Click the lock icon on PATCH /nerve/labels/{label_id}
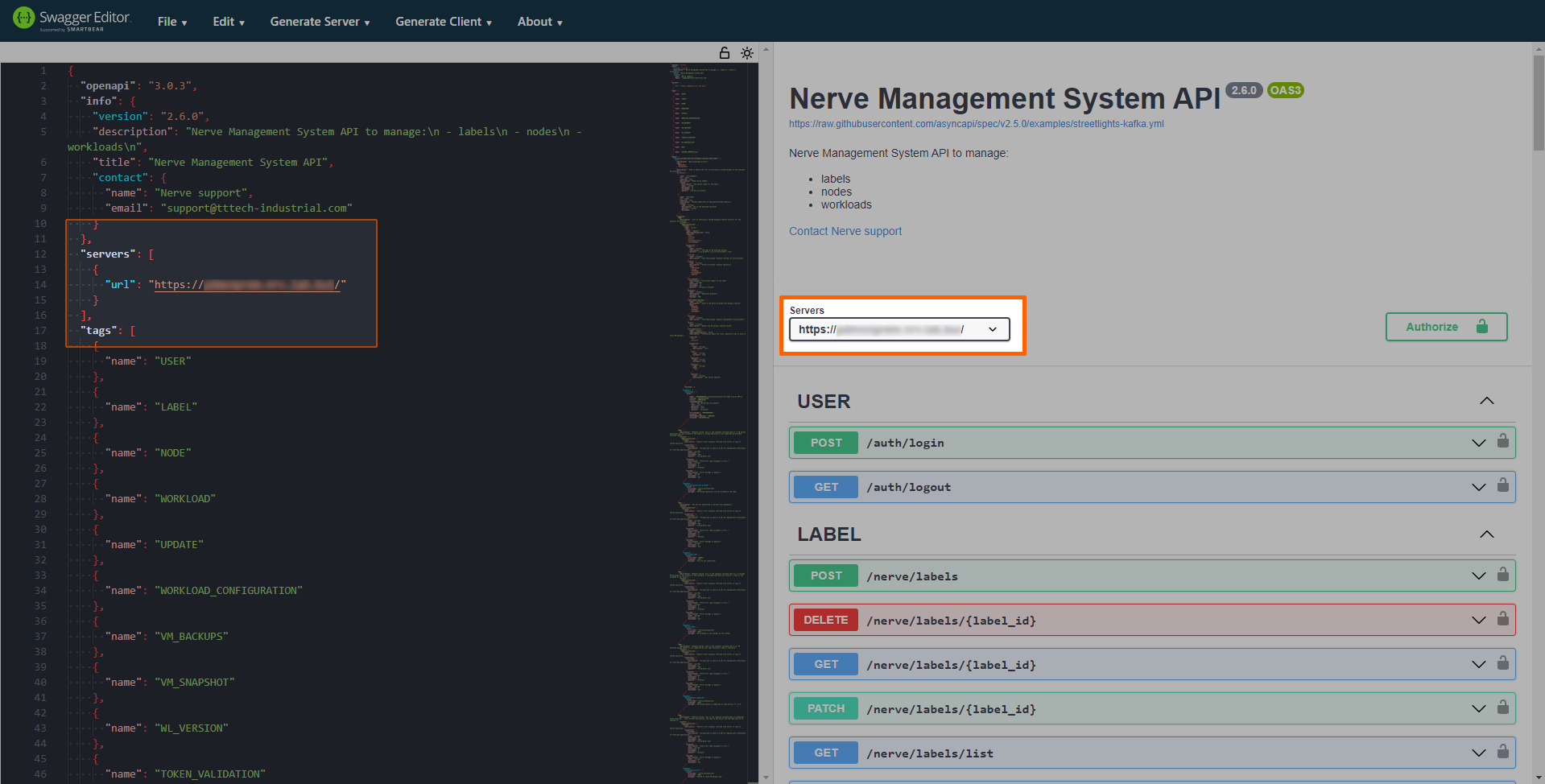 pos(1502,708)
